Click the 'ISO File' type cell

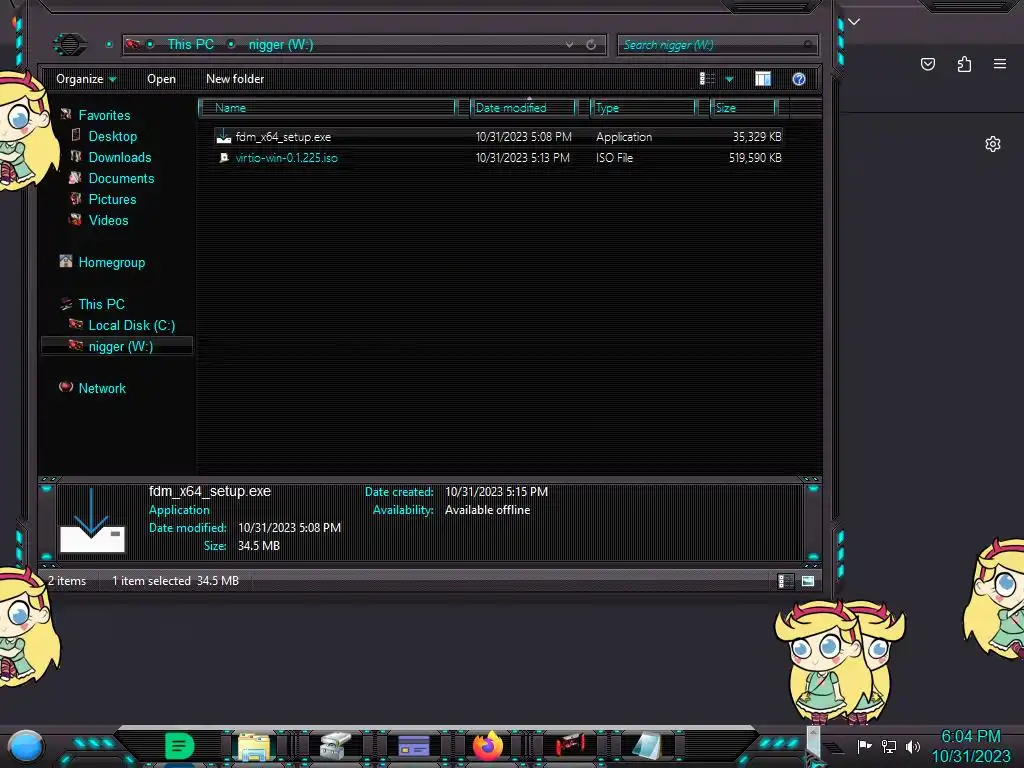(614, 157)
